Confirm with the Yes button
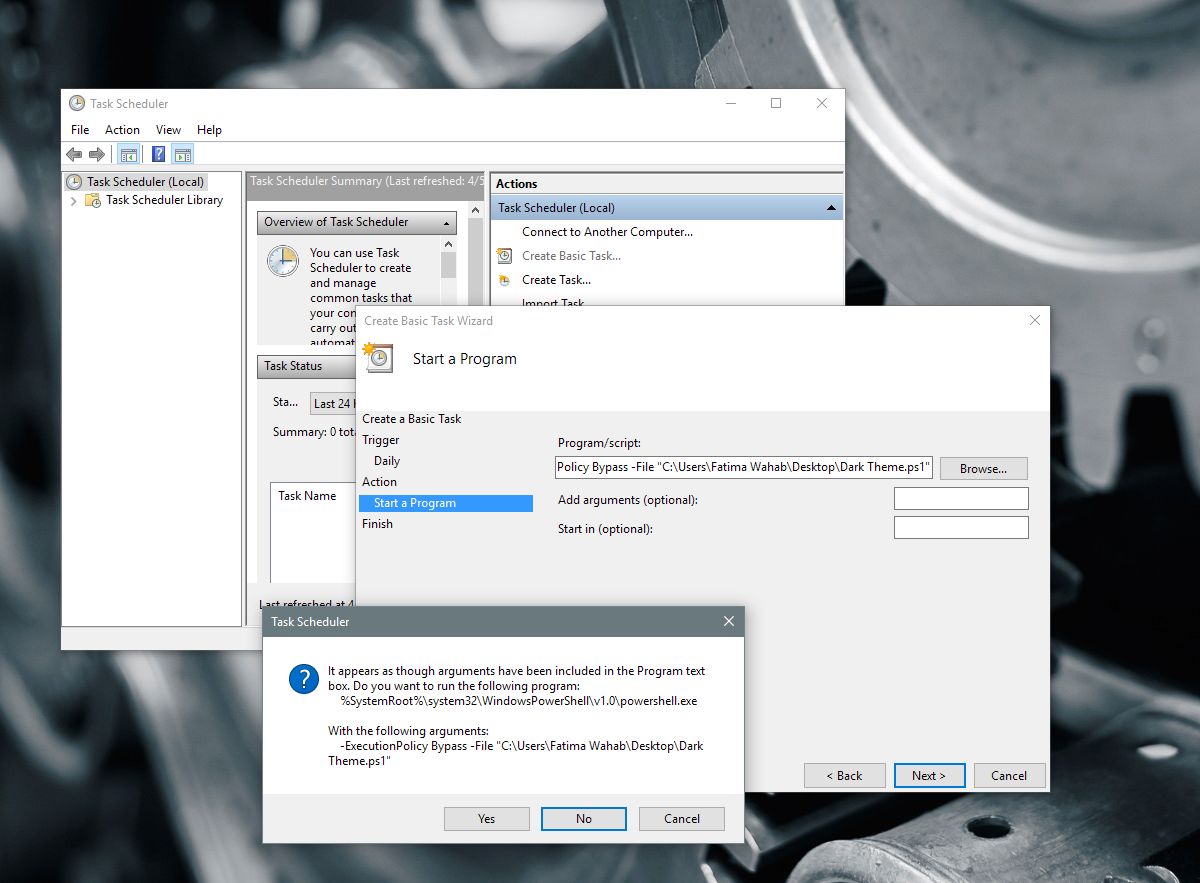1200x883 pixels. tap(486, 819)
